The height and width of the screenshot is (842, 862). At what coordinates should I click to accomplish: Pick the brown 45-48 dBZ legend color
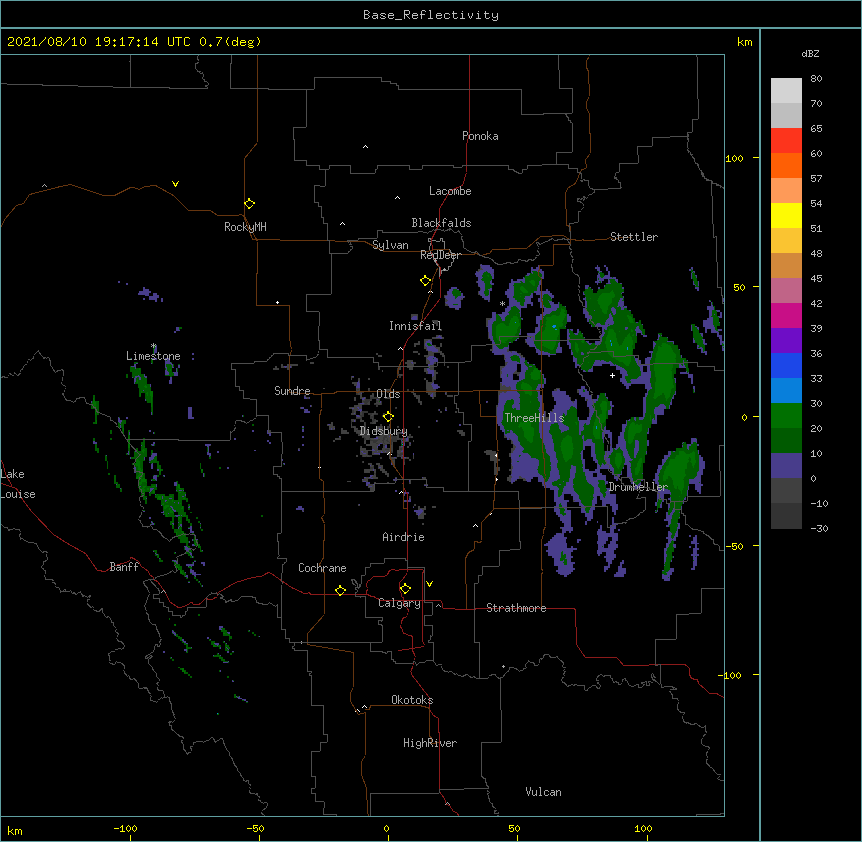(x=786, y=265)
